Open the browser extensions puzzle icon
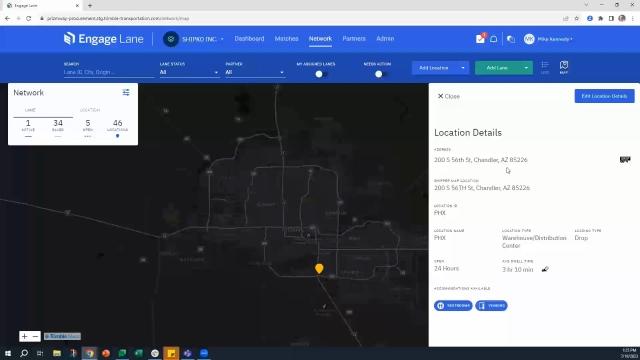Screen dimensions: 640x360 click(600, 18)
